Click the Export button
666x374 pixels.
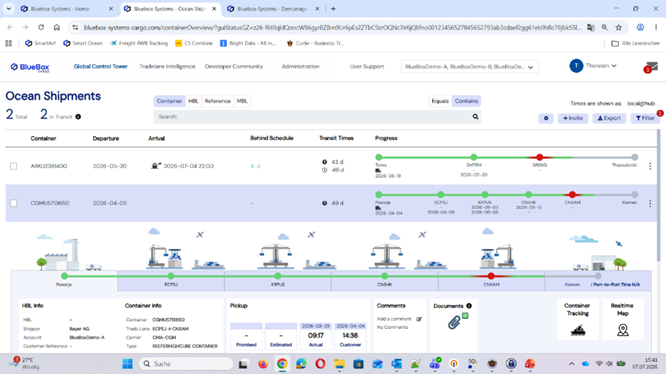pos(609,118)
